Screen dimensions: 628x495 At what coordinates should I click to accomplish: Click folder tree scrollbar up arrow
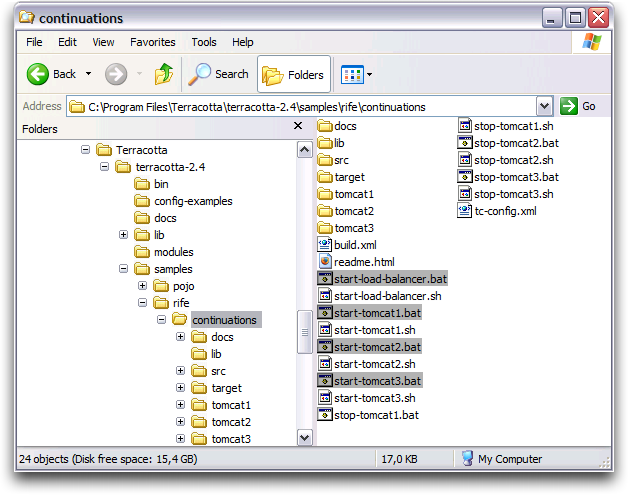point(305,150)
